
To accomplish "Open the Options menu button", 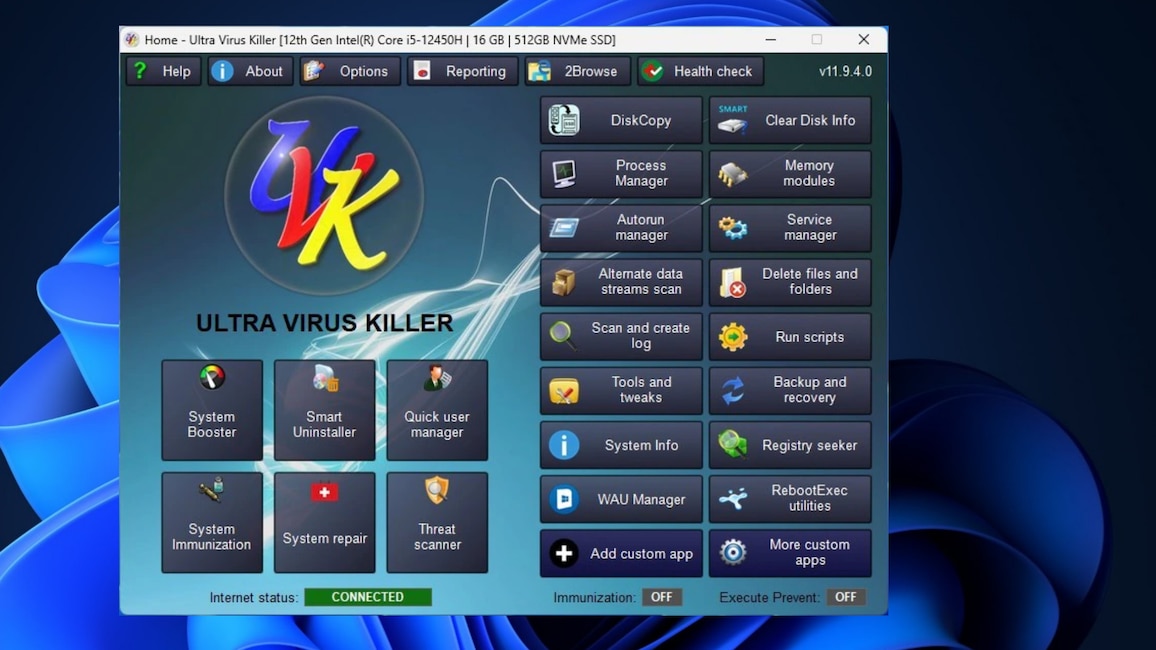I will [349, 71].
